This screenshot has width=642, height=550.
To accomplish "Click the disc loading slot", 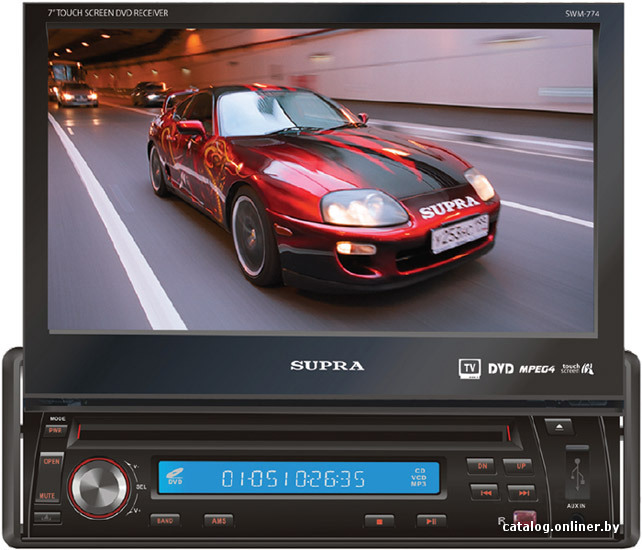I will pos(293,433).
